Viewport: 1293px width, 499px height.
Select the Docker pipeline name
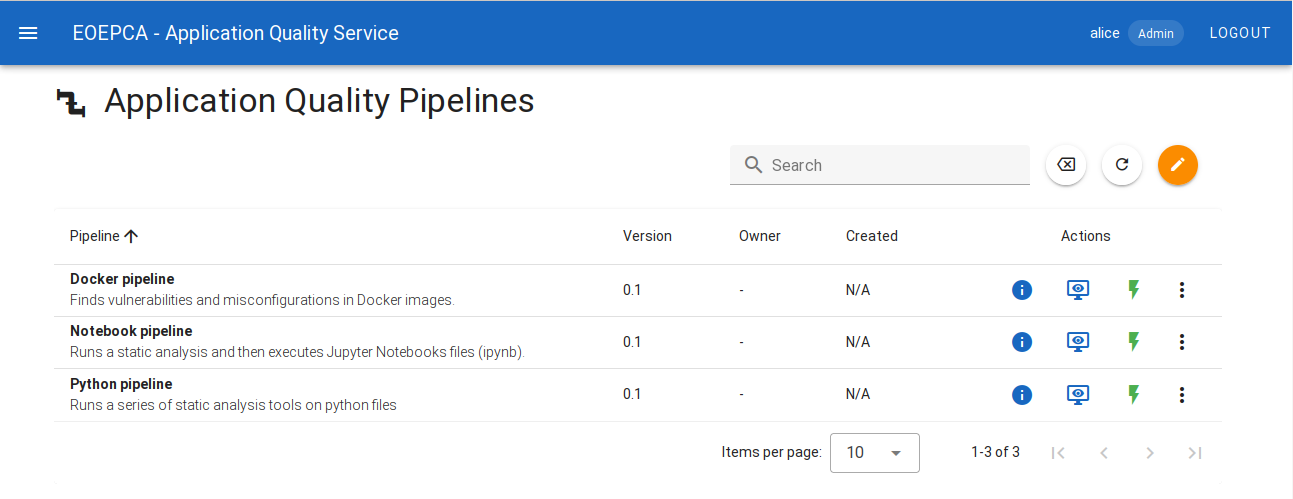point(122,279)
